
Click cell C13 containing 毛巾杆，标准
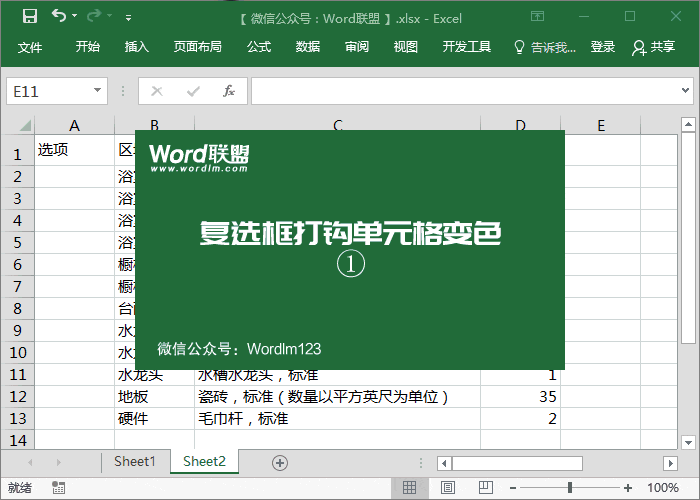pos(338,418)
